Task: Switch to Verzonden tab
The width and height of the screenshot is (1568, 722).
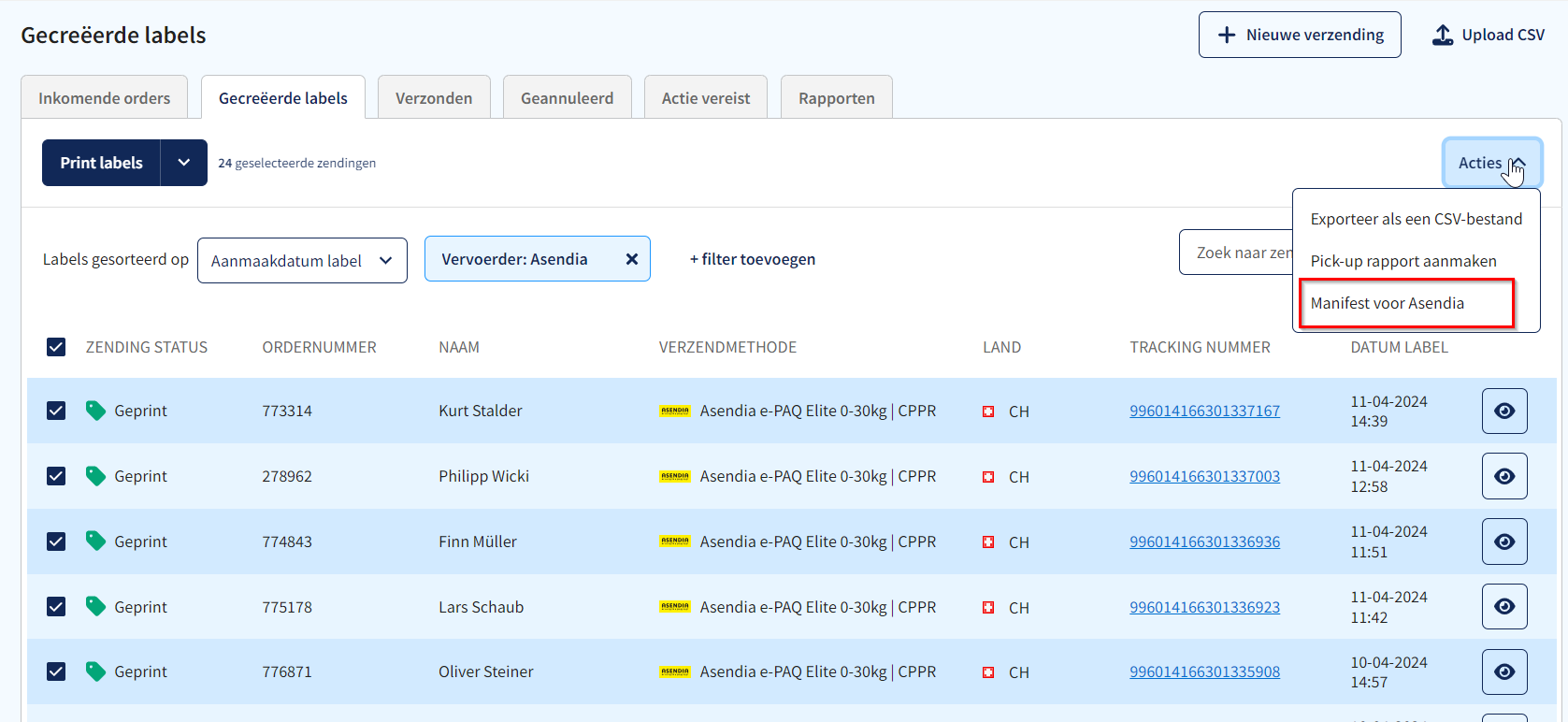Action: [434, 98]
